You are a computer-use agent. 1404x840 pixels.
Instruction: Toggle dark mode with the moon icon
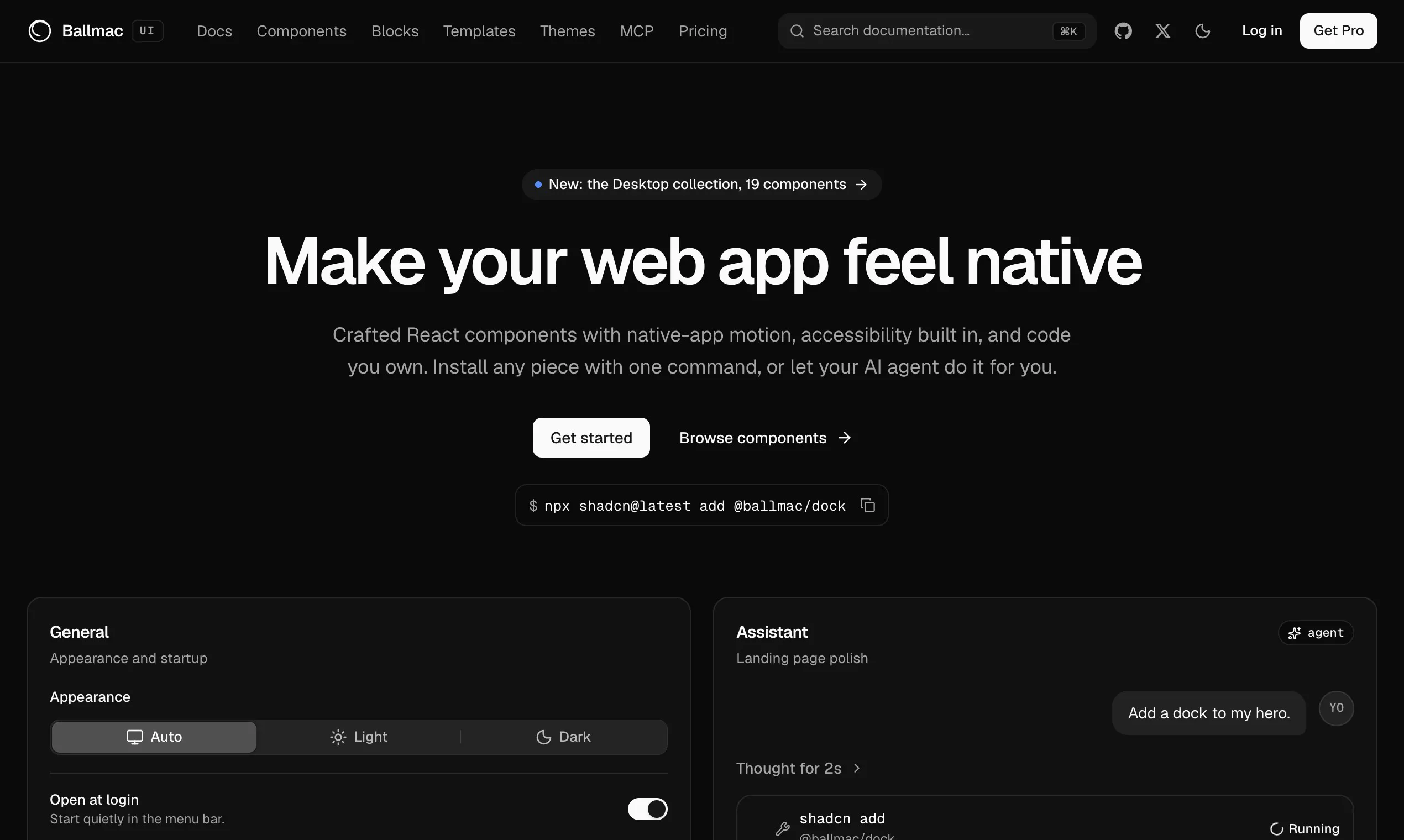pos(1202,30)
